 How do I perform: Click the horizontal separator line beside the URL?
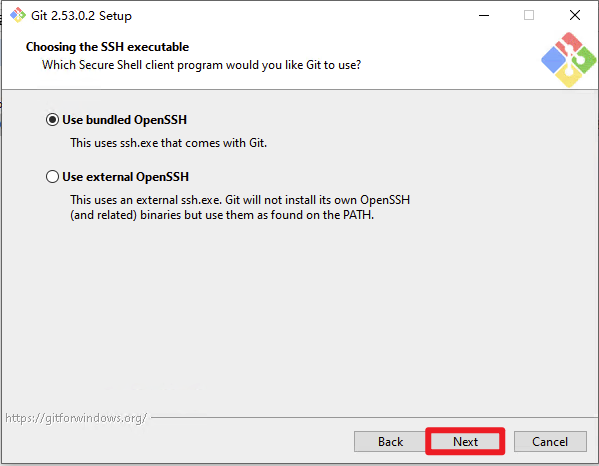374,417
